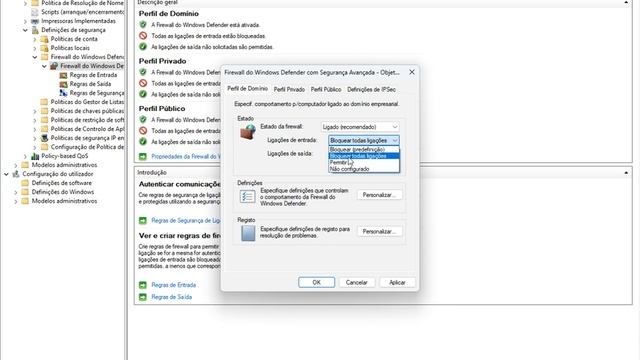This screenshot has height=360, width=640.
Task: Click Políticas de conta folder icon
Action: [44, 39]
